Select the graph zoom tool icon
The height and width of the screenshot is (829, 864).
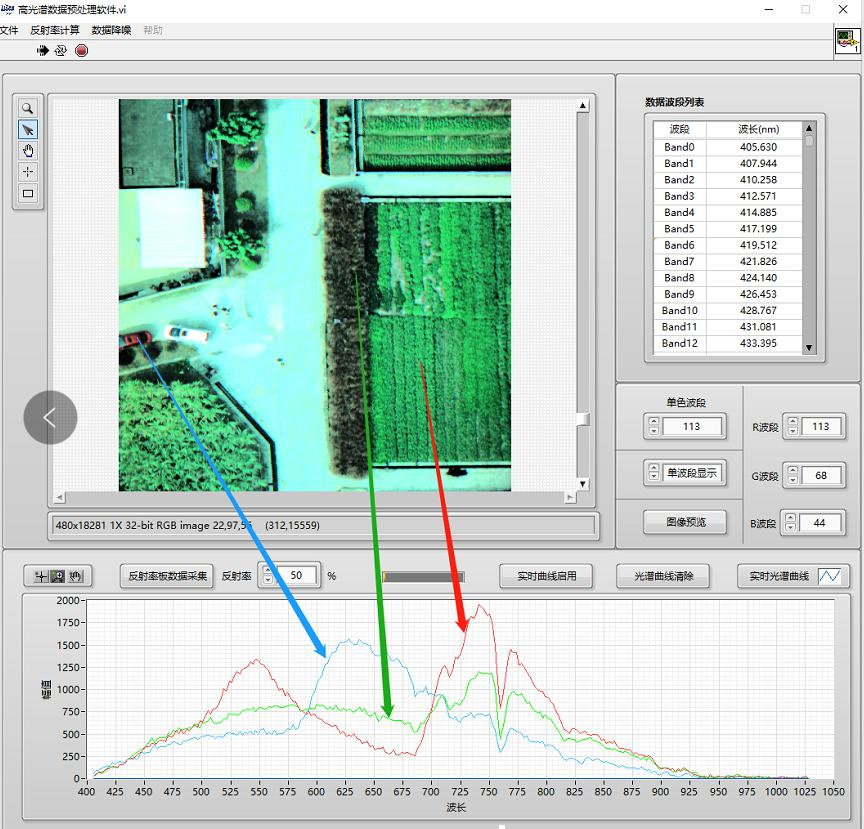pyautogui.click(x=57, y=576)
